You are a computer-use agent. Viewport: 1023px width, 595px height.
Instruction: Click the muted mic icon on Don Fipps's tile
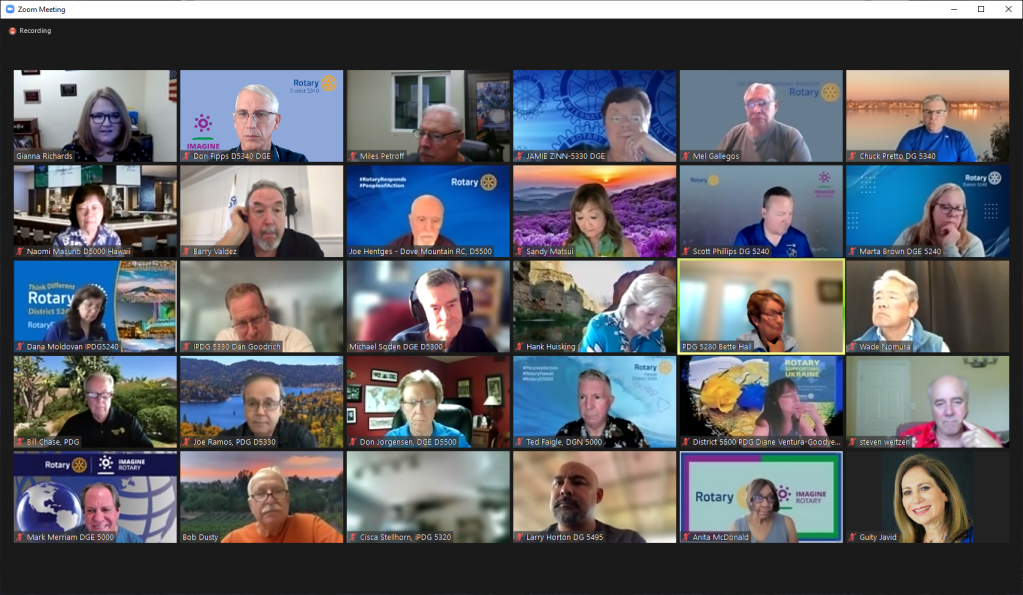pyautogui.click(x=186, y=156)
